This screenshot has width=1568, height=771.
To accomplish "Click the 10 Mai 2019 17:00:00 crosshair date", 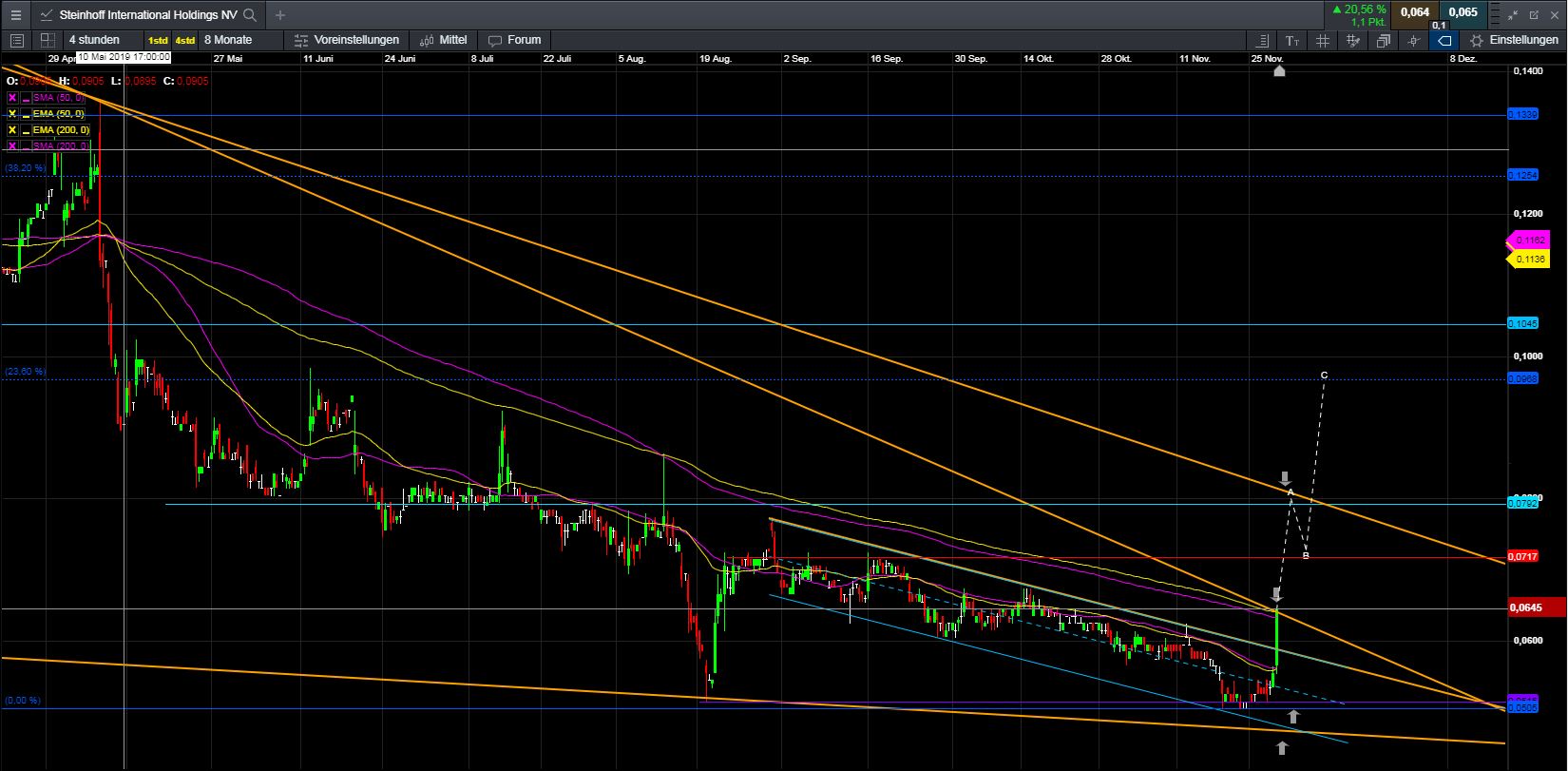I will 124,57.
